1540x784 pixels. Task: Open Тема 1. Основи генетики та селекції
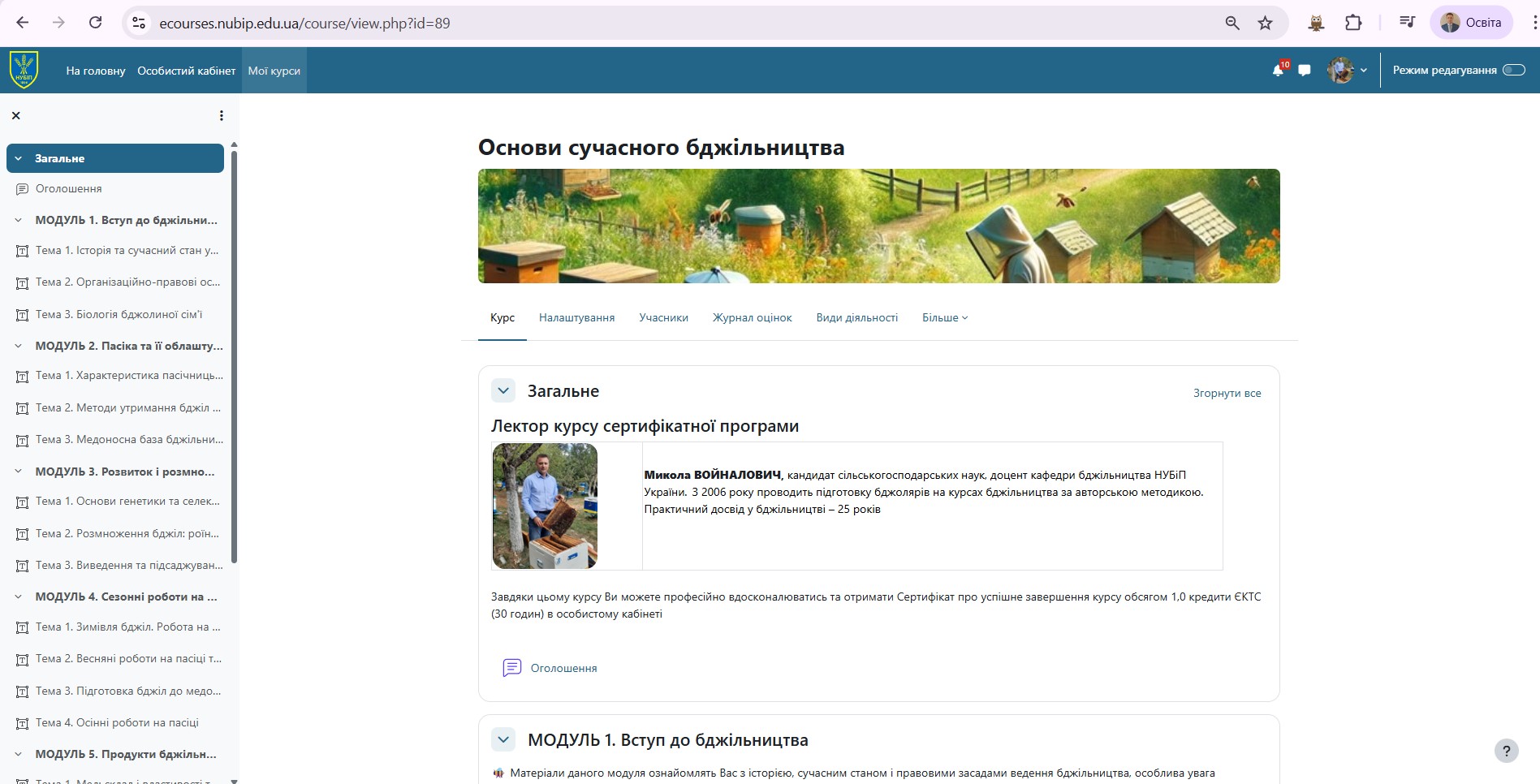click(x=127, y=502)
